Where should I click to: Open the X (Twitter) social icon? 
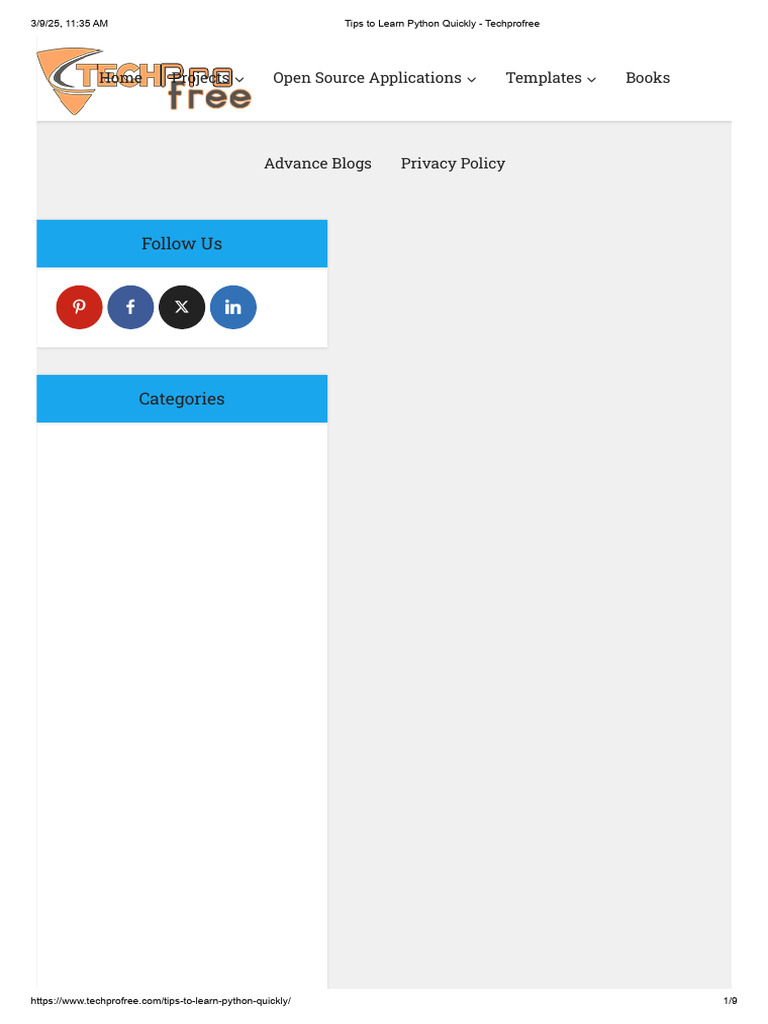pos(182,307)
